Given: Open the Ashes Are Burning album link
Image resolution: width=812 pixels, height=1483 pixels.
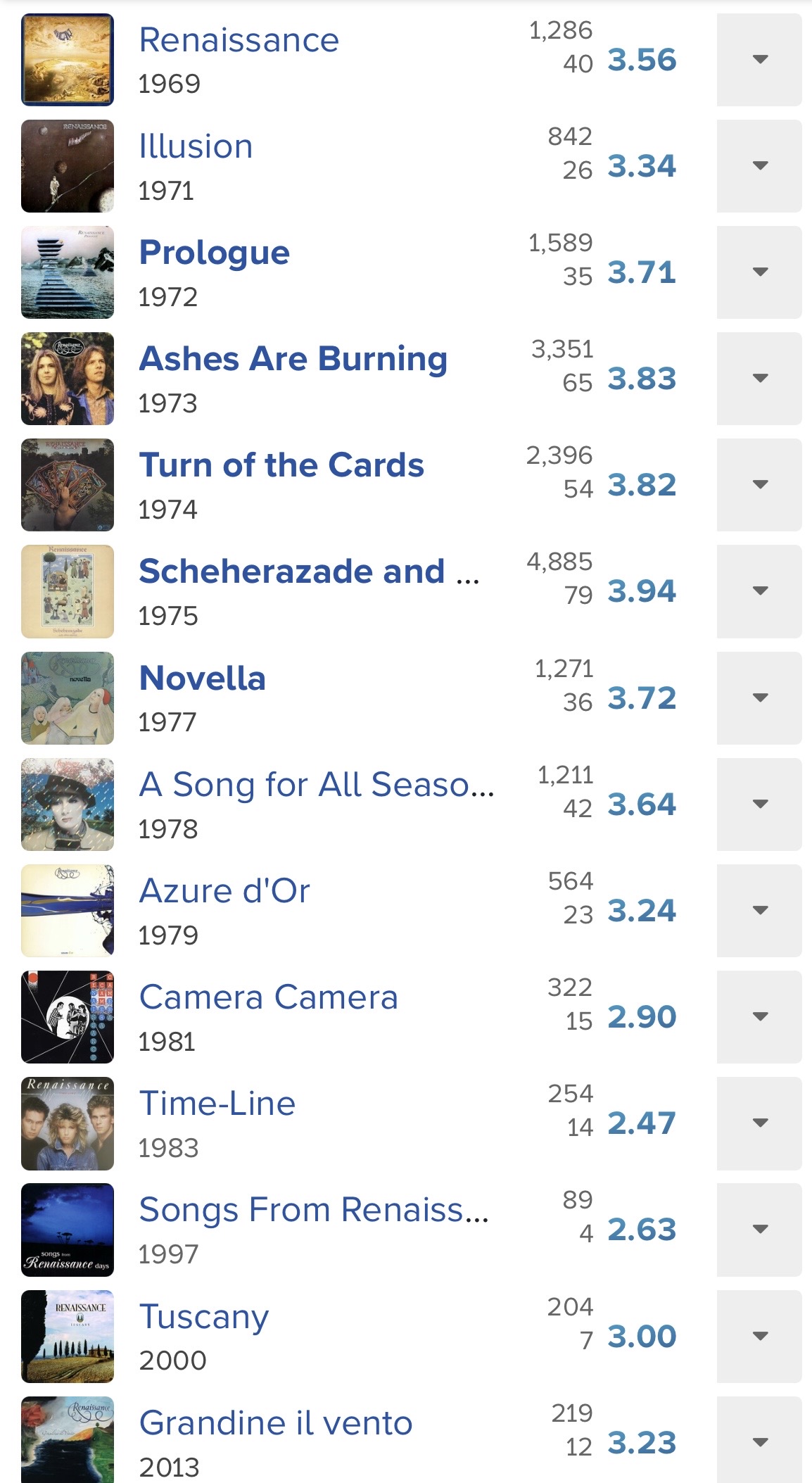Looking at the screenshot, I should click(293, 359).
